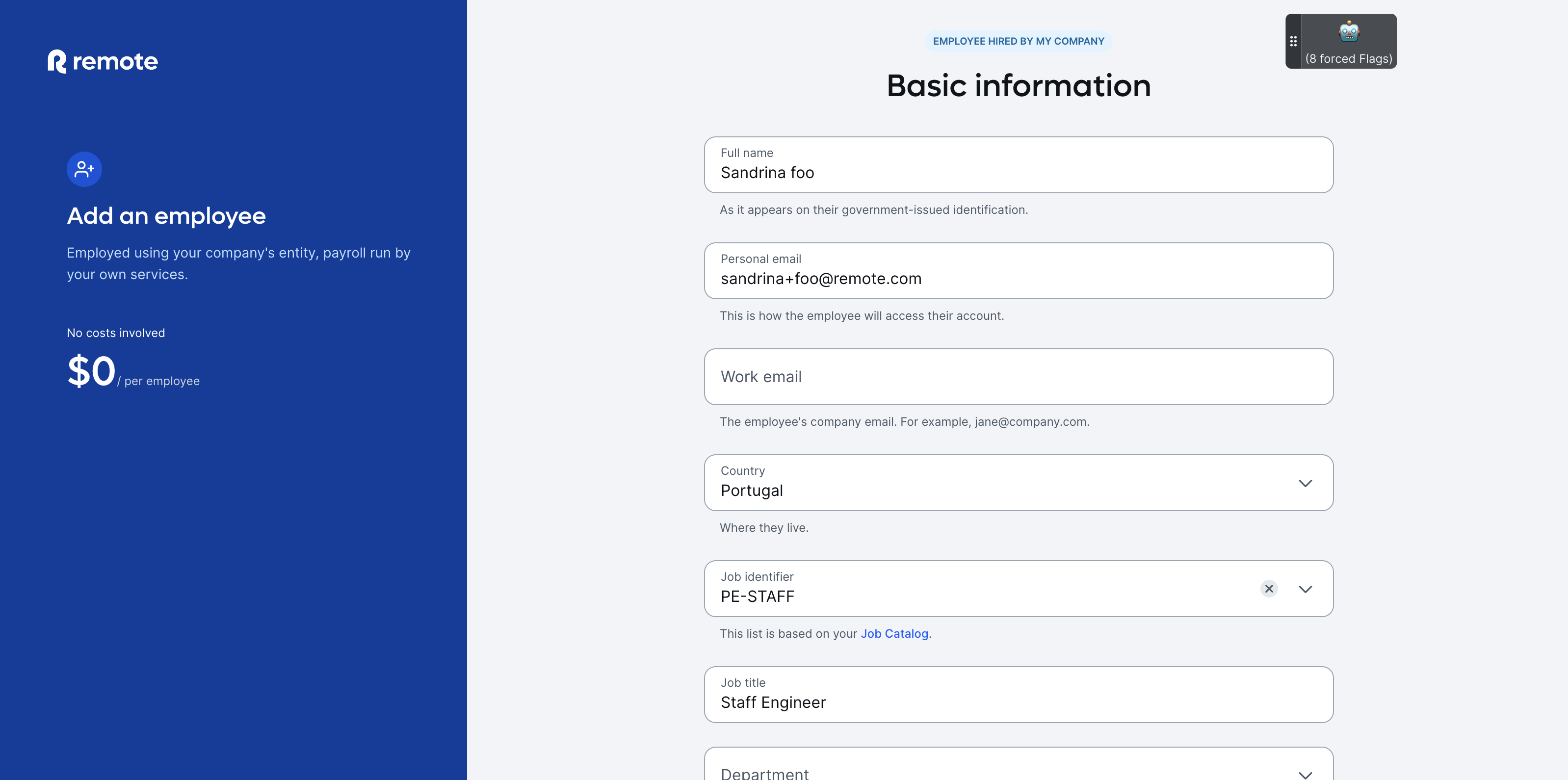Clear the Job identifier selection
1568x780 pixels.
pos(1269,588)
